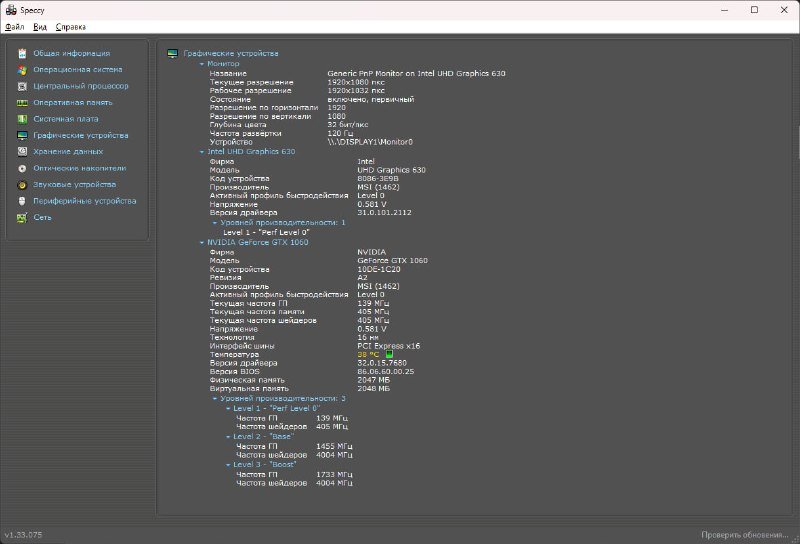800x544 pixels.
Task: Open the Центральный процессор page
Action: 81,86
